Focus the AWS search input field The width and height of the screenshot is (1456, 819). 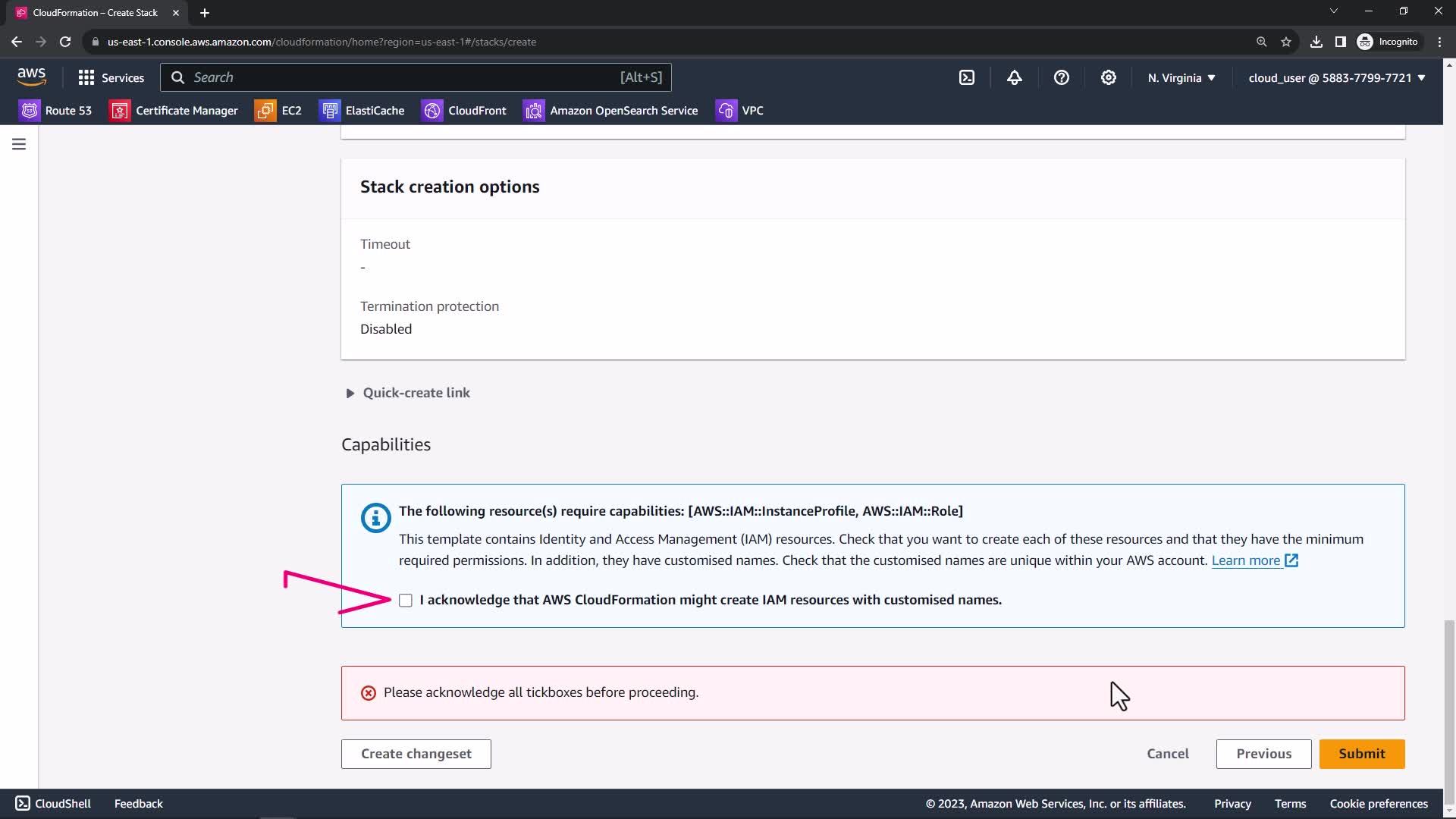402,77
